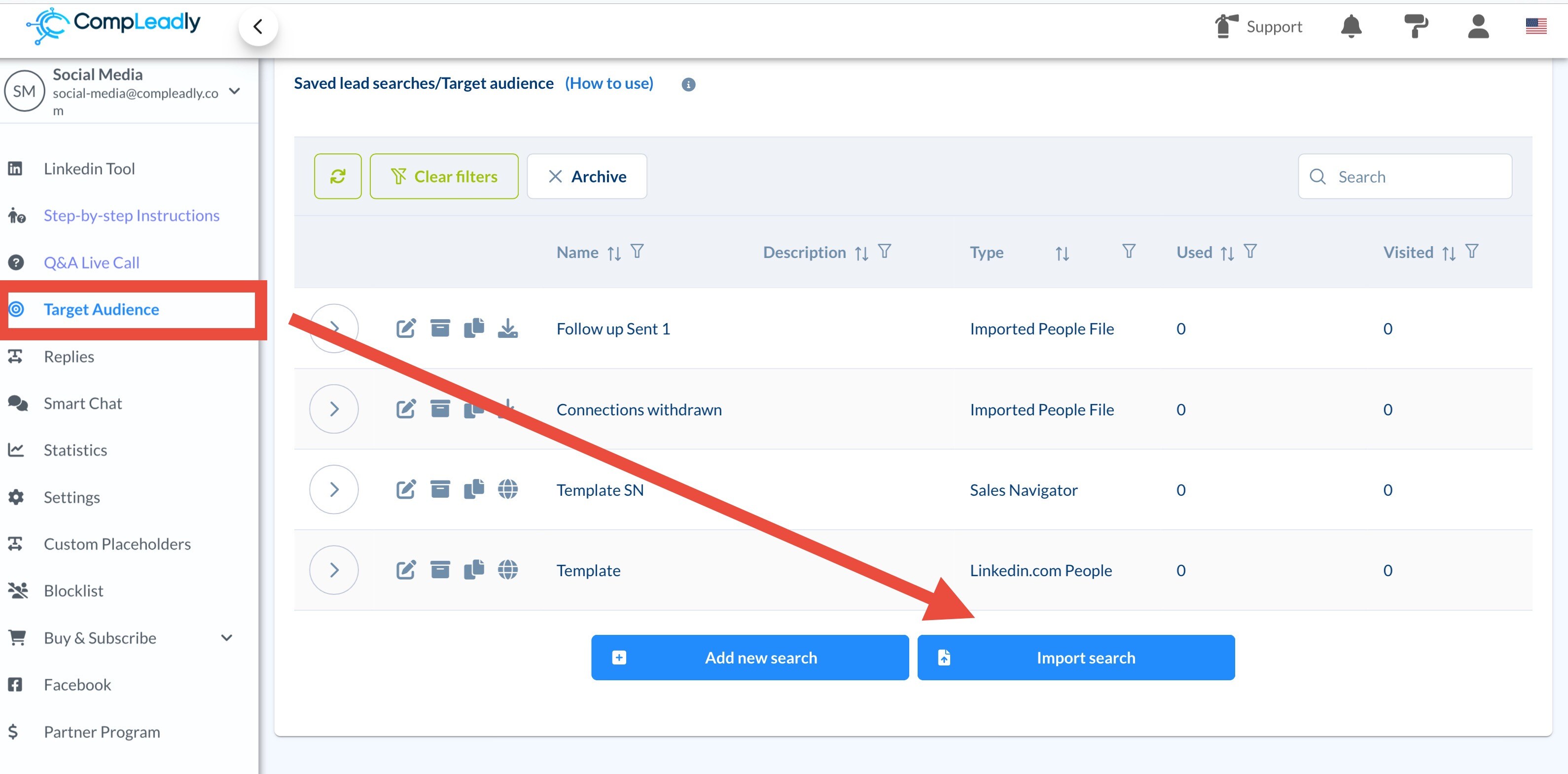The width and height of the screenshot is (1568, 774).
Task: Archive the Template SN row
Action: pos(440,489)
